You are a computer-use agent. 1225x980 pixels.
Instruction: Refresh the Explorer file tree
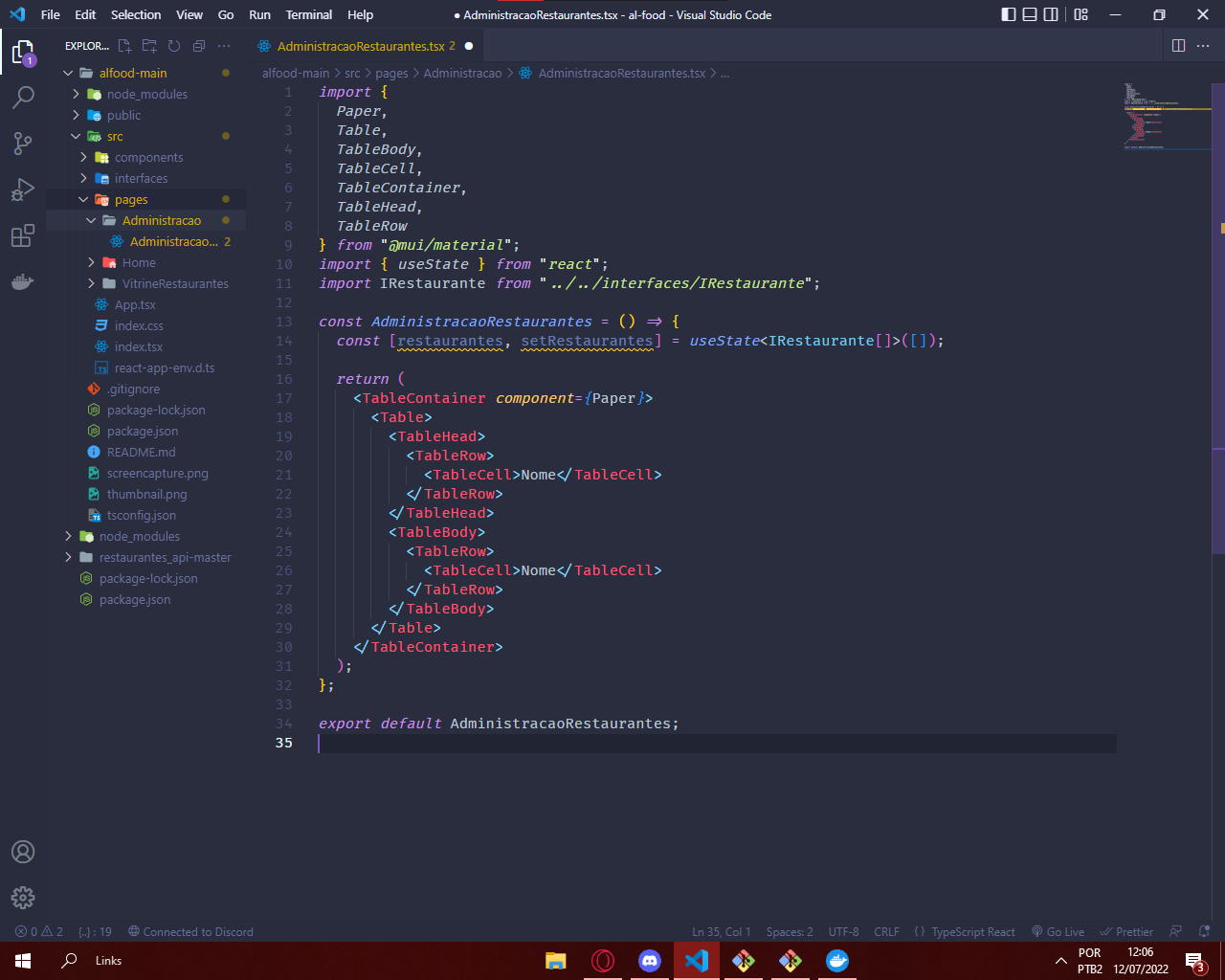pos(174,46)
